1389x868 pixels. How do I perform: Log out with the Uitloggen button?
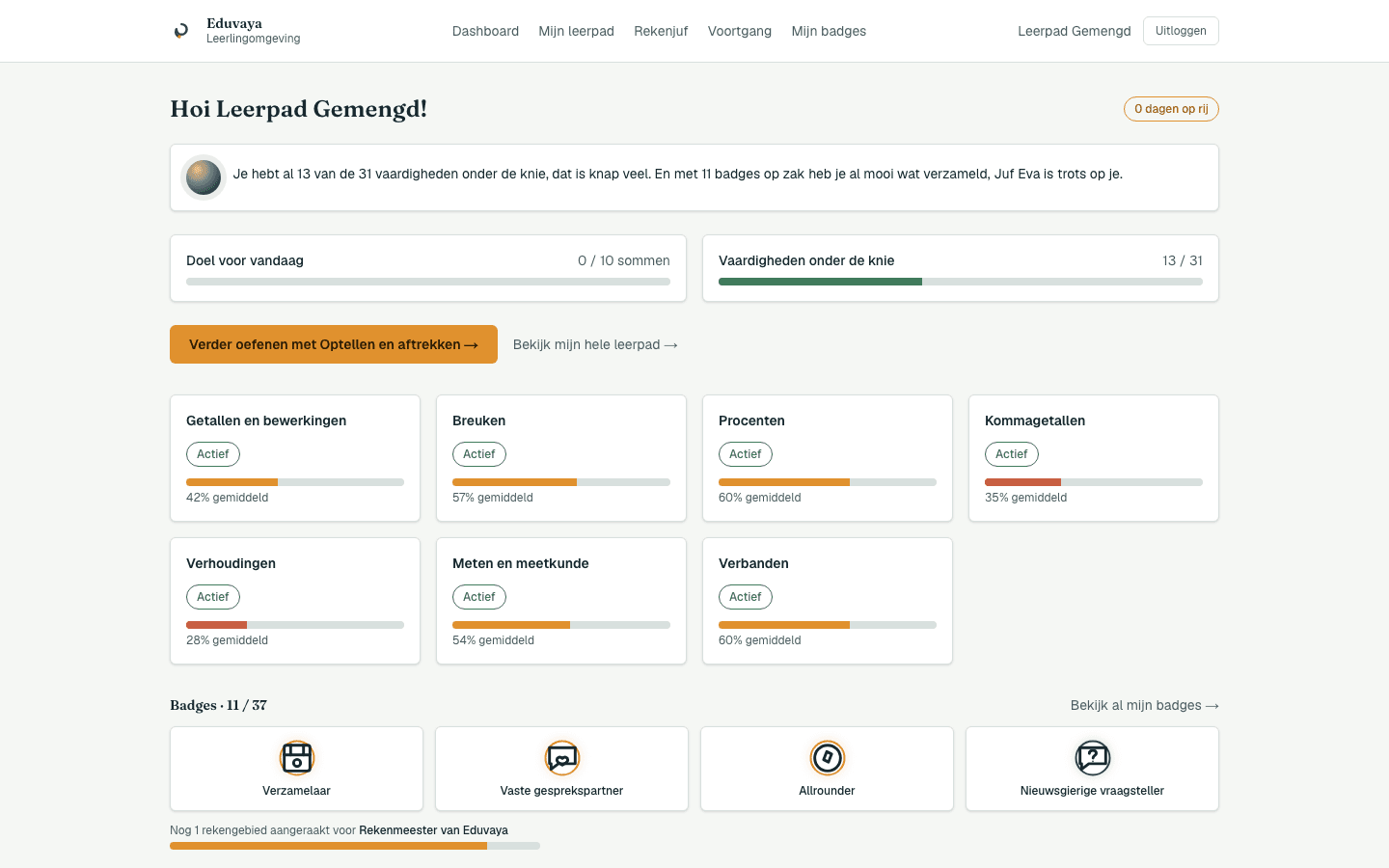pyautogui.click(x=1181, y=31)
